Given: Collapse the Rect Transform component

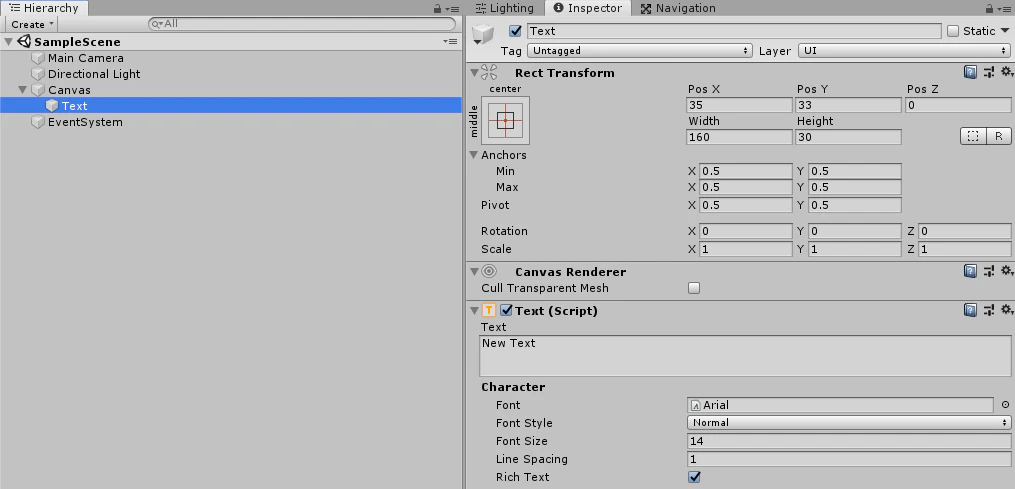Looking at the screenshot, I should pyautogui.click(x=474, y=73).
